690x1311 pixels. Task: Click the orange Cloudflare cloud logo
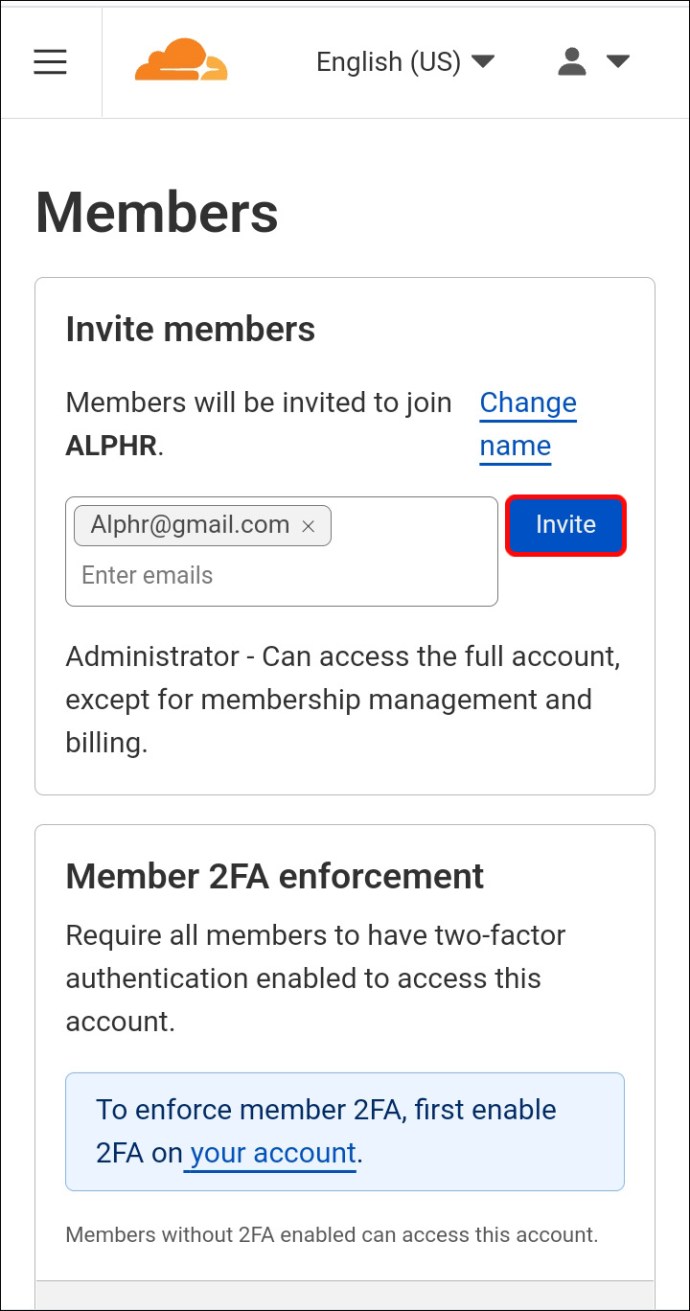click(181, 60)
